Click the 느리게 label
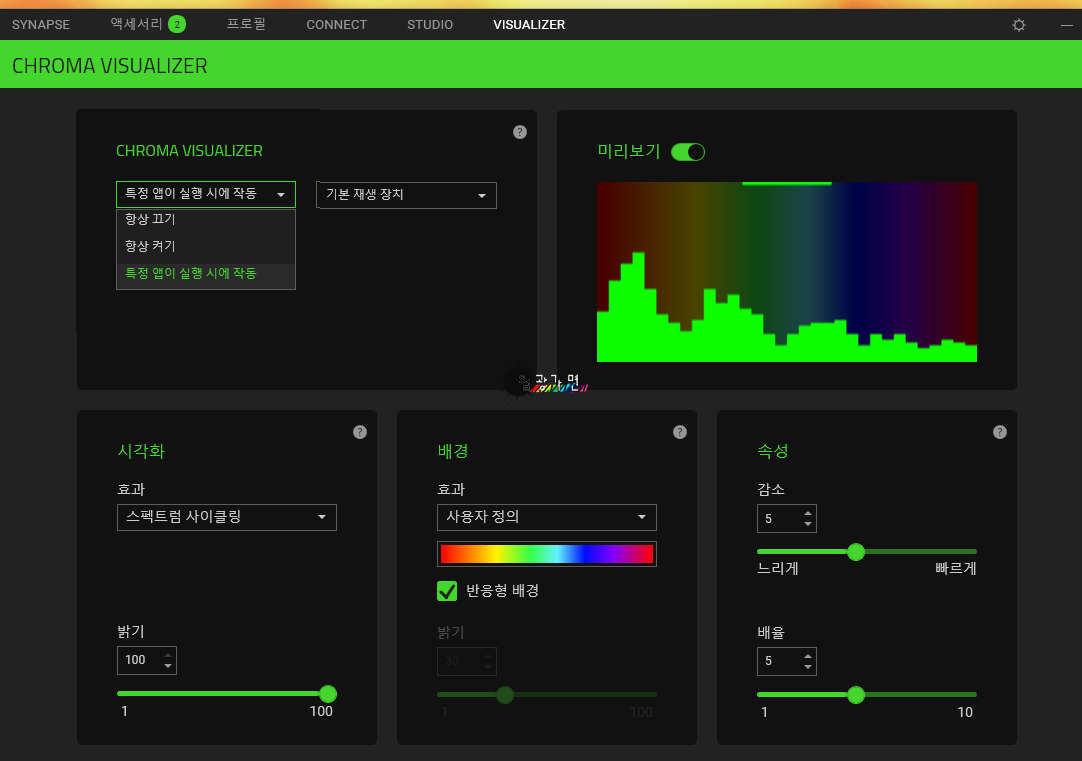The width and height of the screenshot is (1082, 761). click(778, 569)
